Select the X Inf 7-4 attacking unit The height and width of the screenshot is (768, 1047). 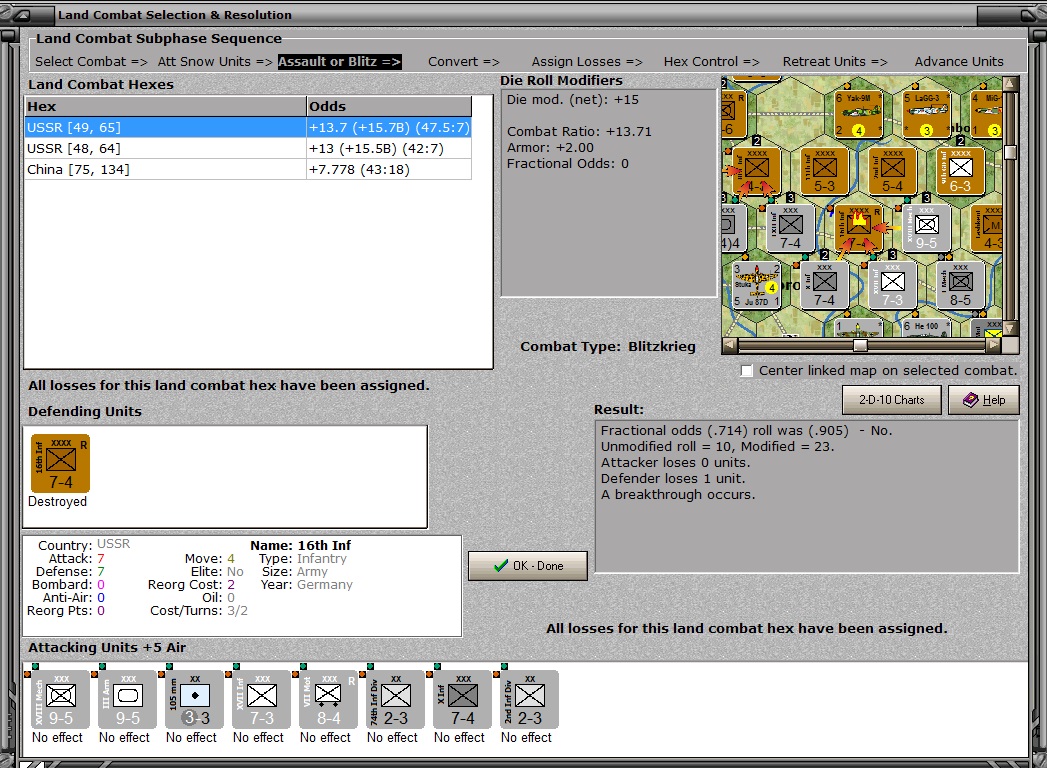point(462,700)
